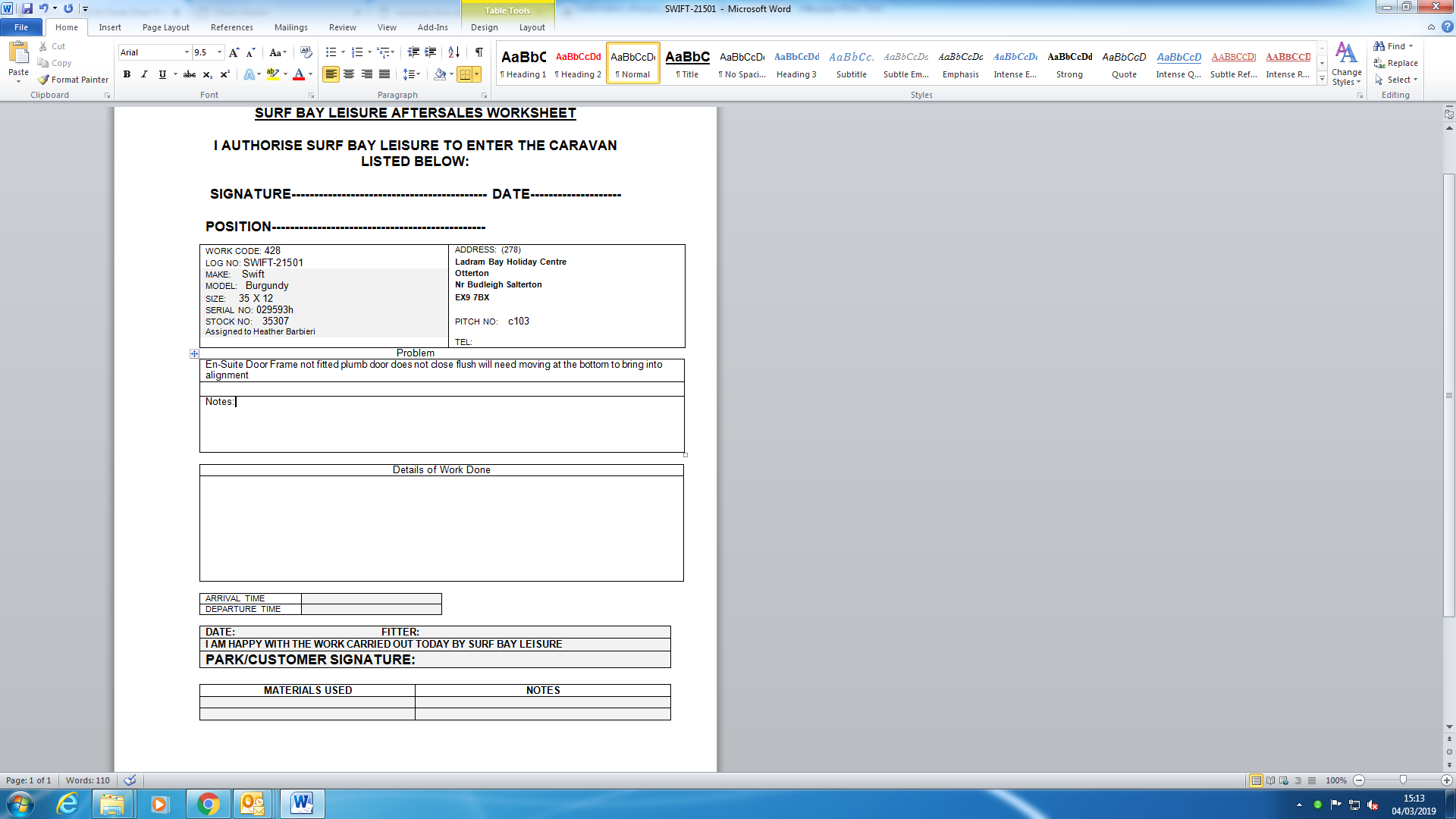Click the Shading paint bucket icon
The width and height of the screenshot is (1456, 819).
[440, 74]
